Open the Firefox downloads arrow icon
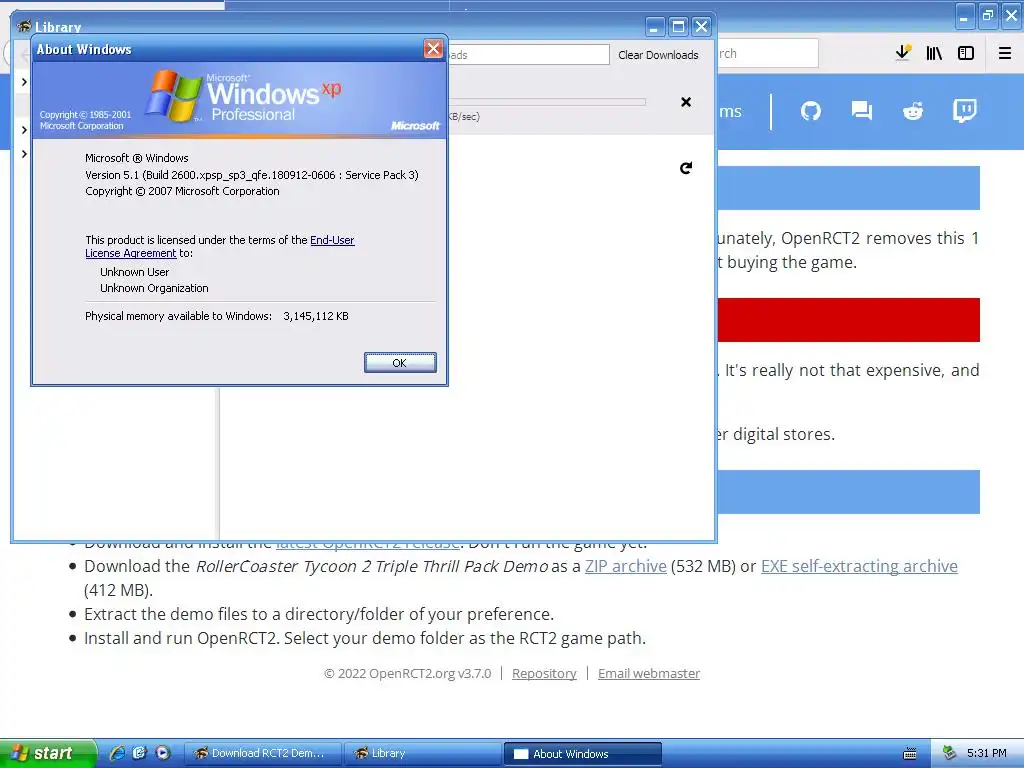The height and width of the screenshot is (768, 1024). [903, 53]
